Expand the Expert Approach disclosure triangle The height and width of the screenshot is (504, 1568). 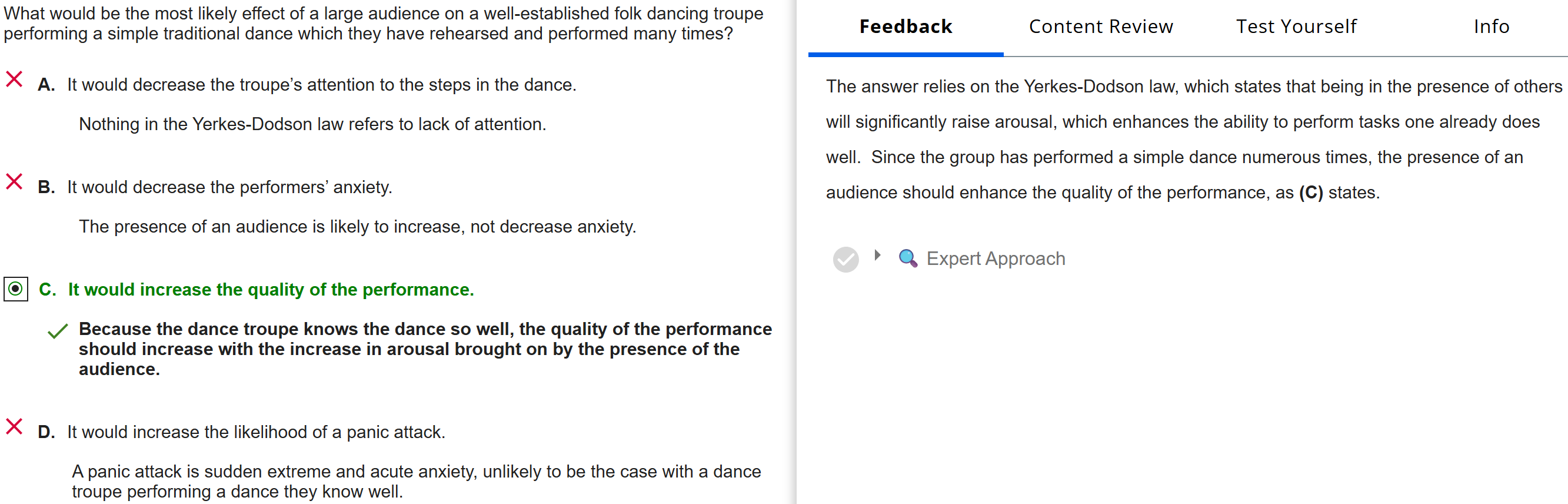[x=877, y=256]
